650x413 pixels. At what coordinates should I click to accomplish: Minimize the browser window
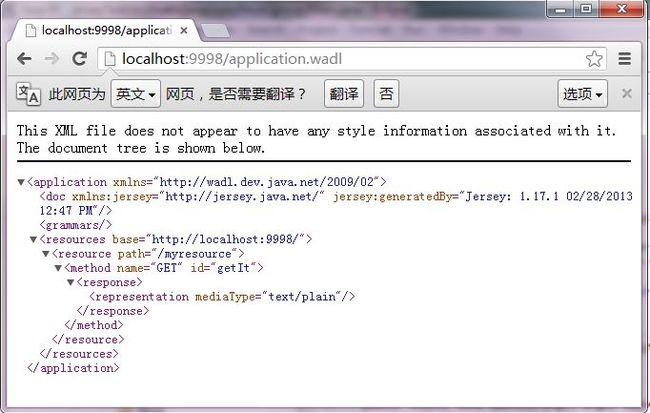point(560,8)
